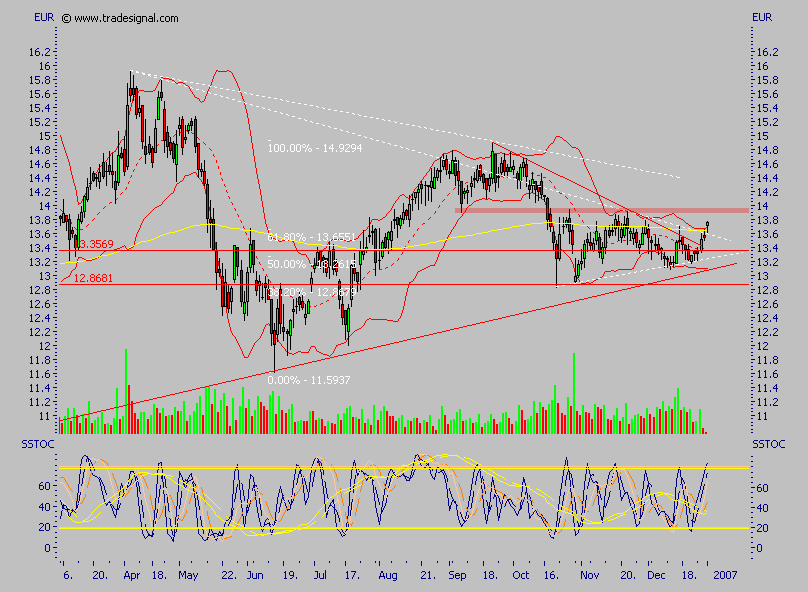Image resolution: width=808 pixels, height=592 pixels.
Task: Select the Jun marker on the date axis
Action: pyautogui.click(x=256, y=577)
